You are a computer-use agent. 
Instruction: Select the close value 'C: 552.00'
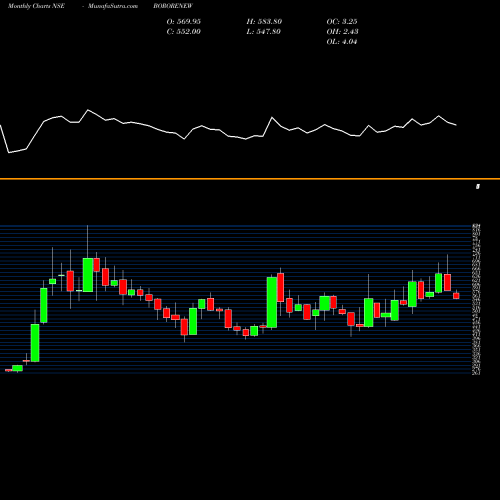(184, 32)
